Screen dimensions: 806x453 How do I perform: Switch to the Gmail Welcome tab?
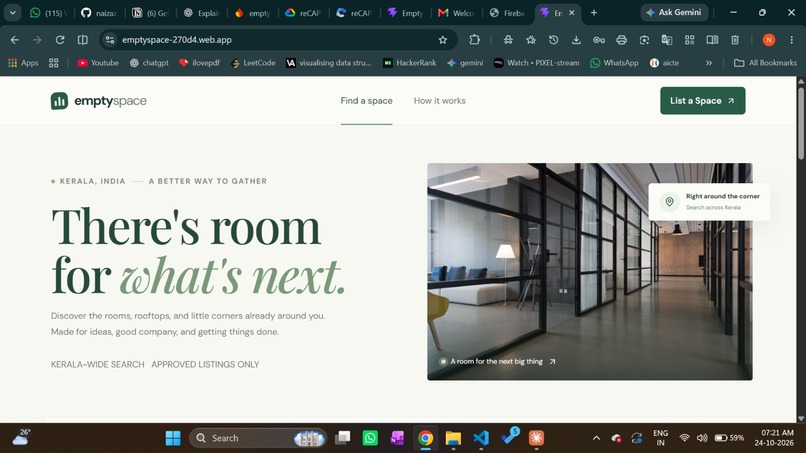(x=456, y=13)
